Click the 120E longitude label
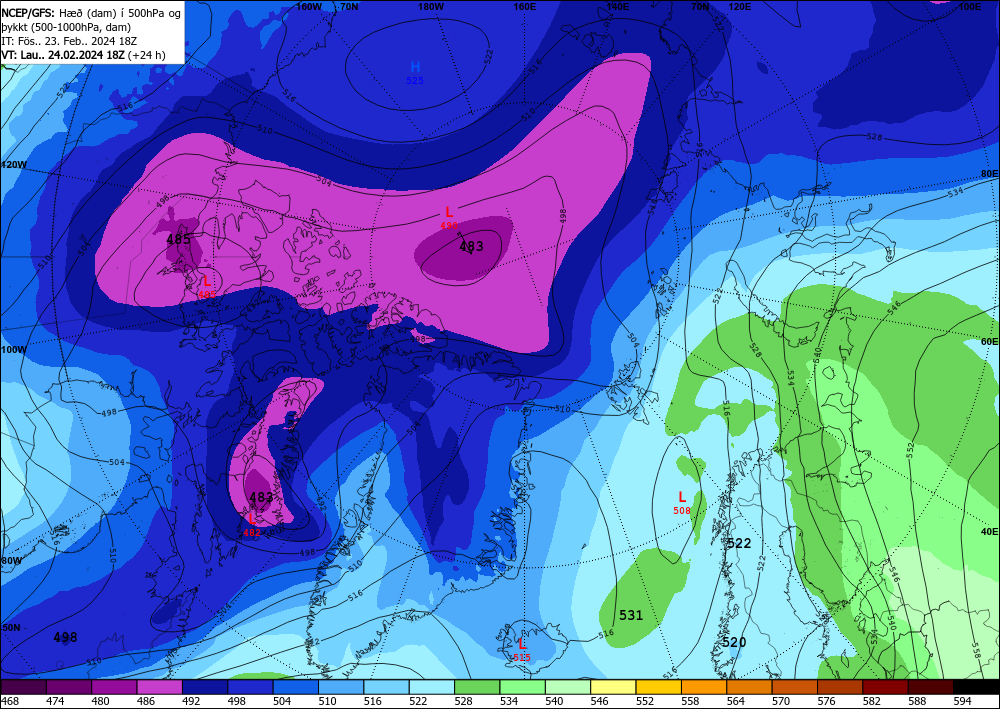Viewport: 1000px width, 709px height. (x=739, y=6)
